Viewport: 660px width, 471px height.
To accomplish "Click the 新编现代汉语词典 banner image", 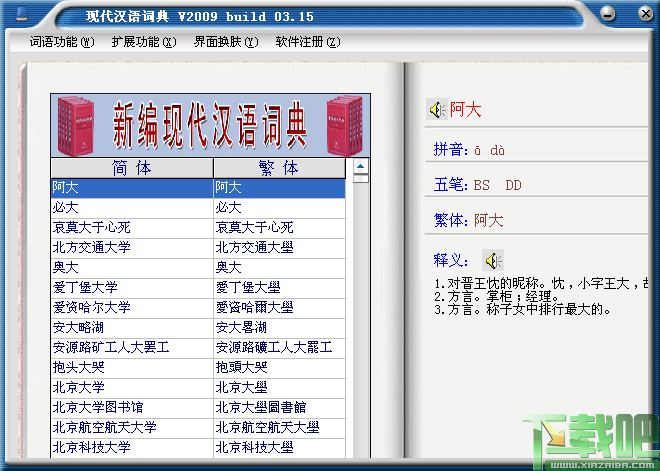I will coord(210,125).
